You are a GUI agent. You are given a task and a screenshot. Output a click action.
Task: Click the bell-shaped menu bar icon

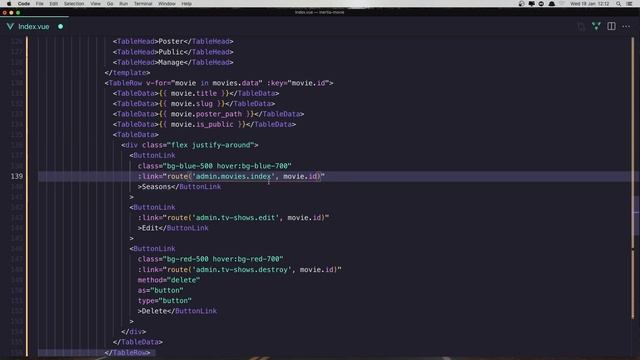tap(551, 4)
